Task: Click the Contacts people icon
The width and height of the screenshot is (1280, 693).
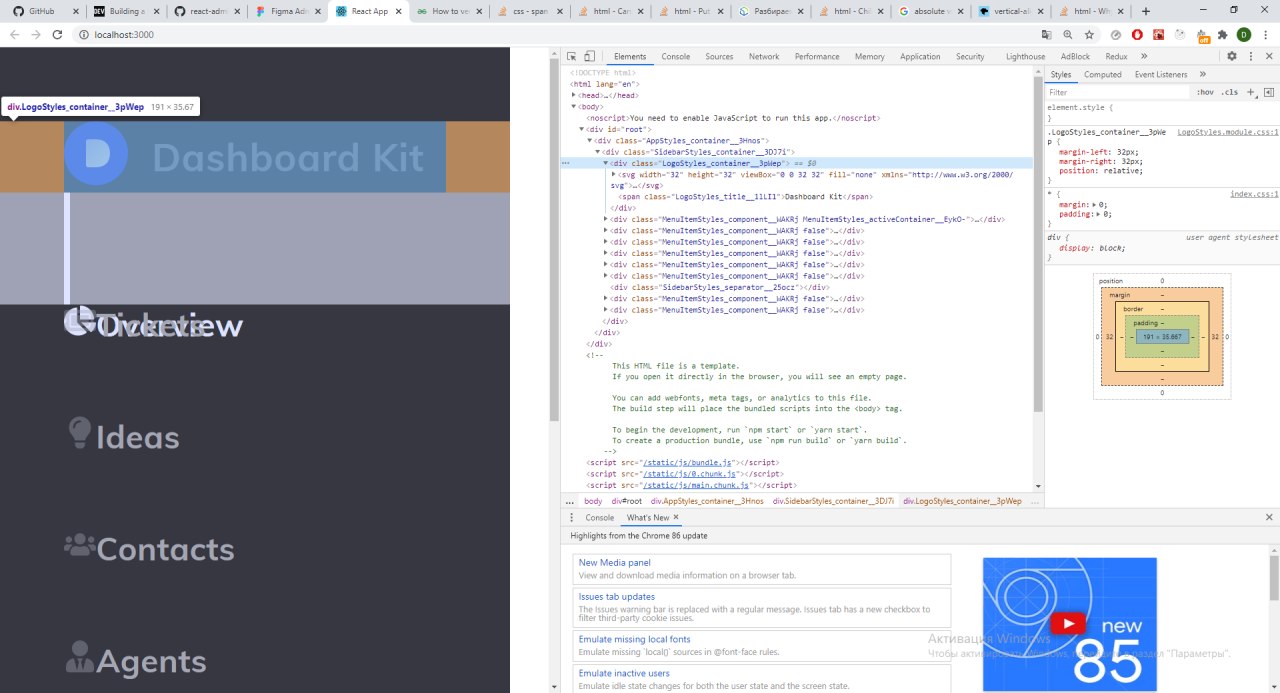Action: 79,545
